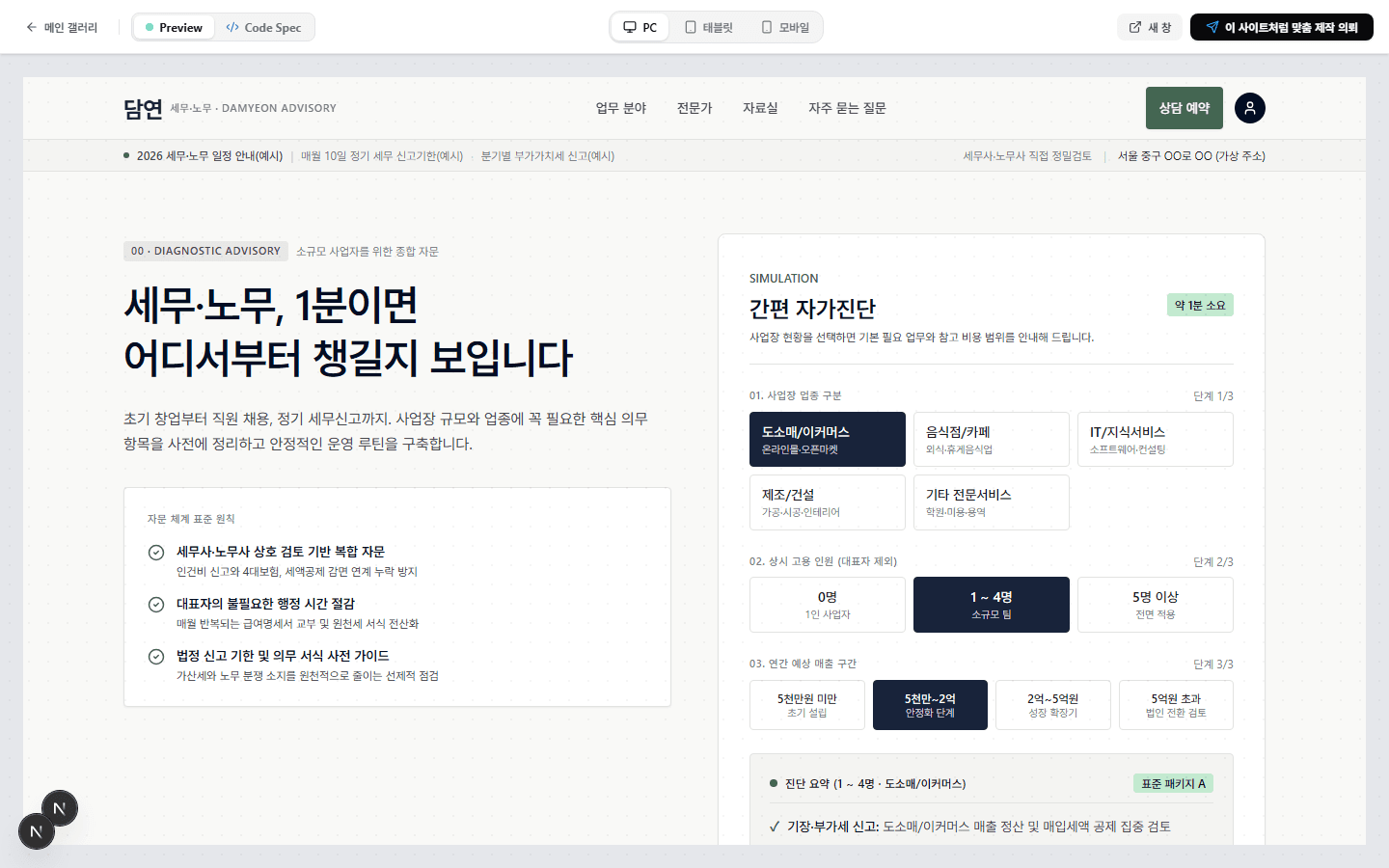Click check icon beside 세무사·노무사 상호 검토 기반 복합 자문
The width and height of the screenshot is (1389, 868).
(x=155, y=553)
